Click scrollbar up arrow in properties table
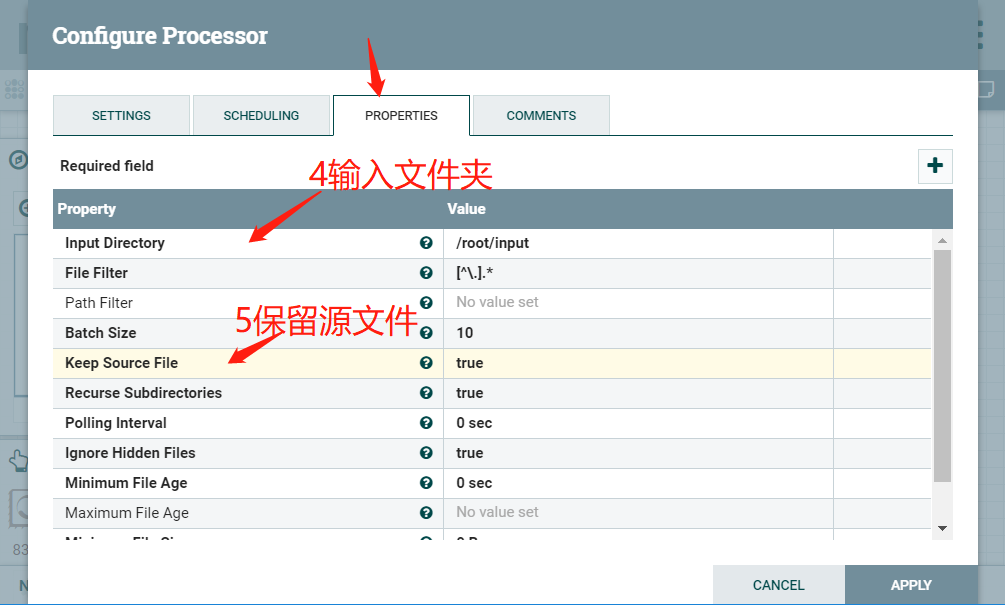This screenshot has width=1005, height=605. (x=942, y=240)
